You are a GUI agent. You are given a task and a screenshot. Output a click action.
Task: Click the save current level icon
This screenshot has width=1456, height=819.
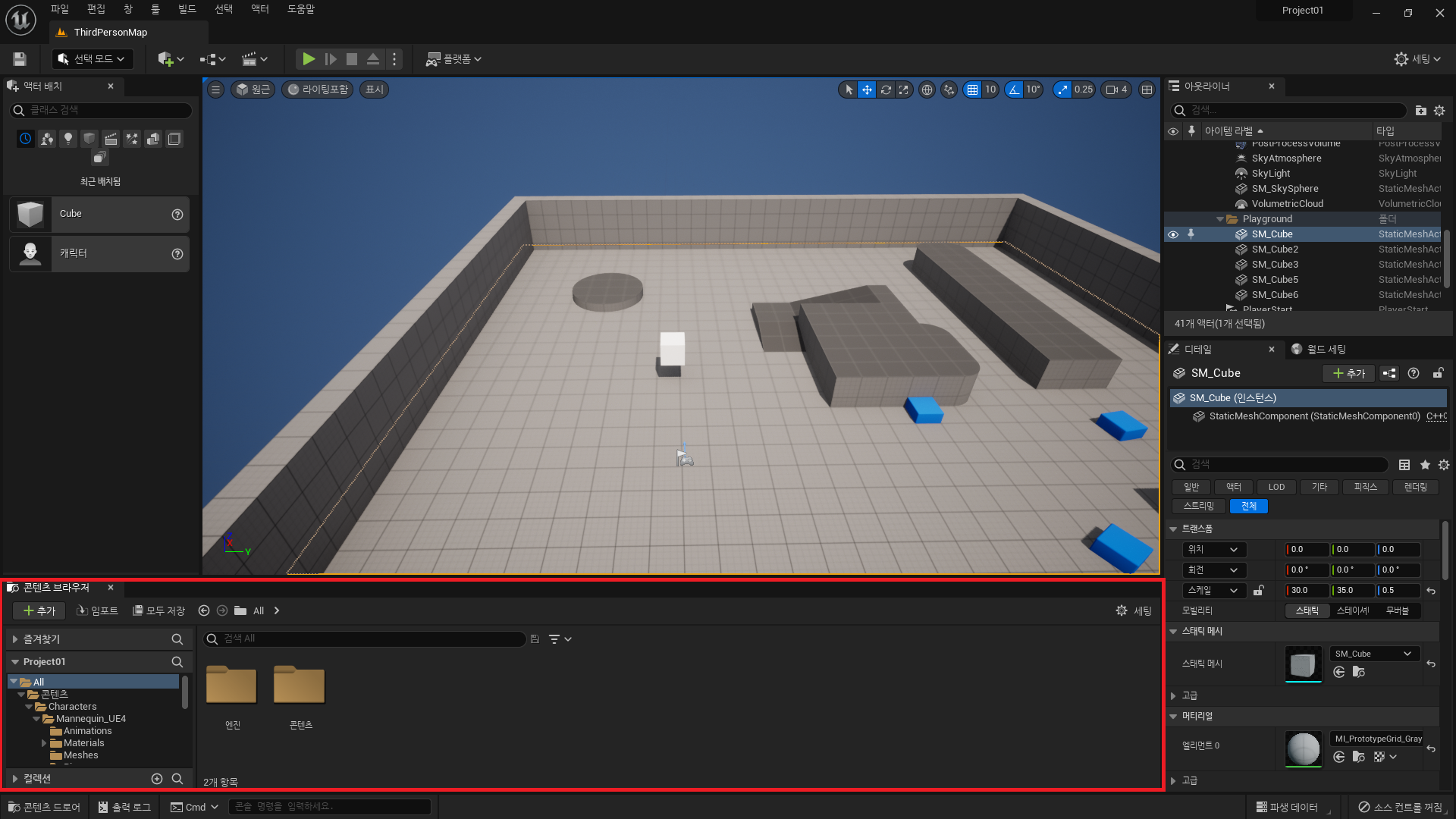20,59
